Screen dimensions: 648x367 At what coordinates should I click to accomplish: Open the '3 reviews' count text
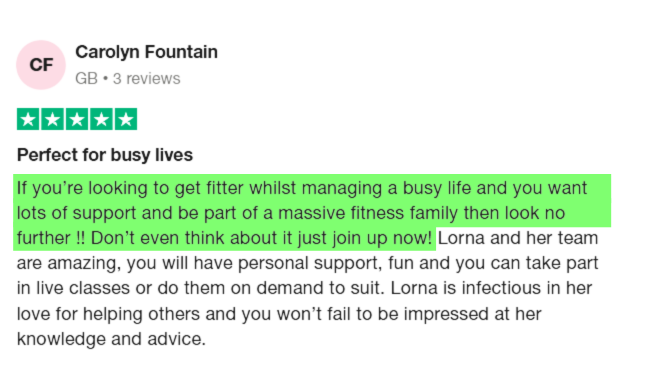point(147,79)
